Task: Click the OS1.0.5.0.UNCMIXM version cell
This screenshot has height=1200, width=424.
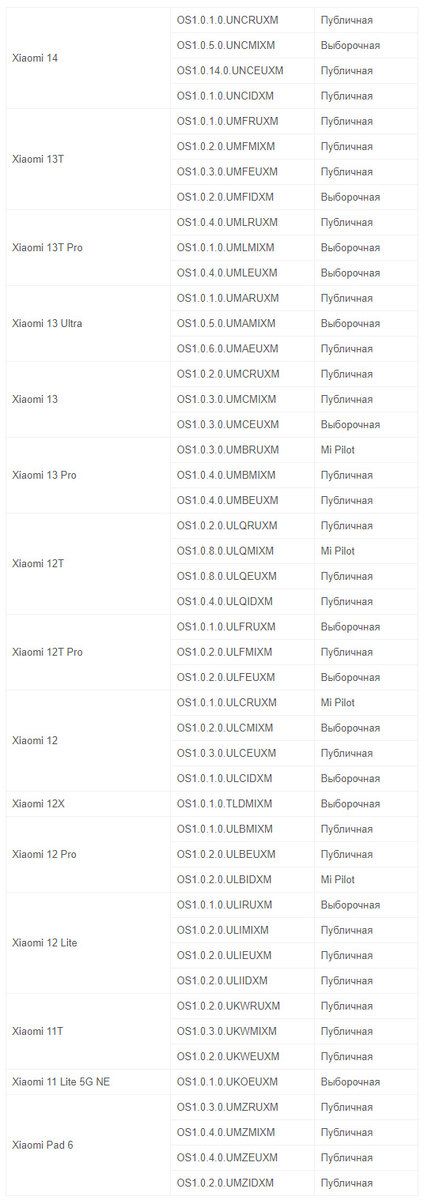Action: (x=242, y=46)
